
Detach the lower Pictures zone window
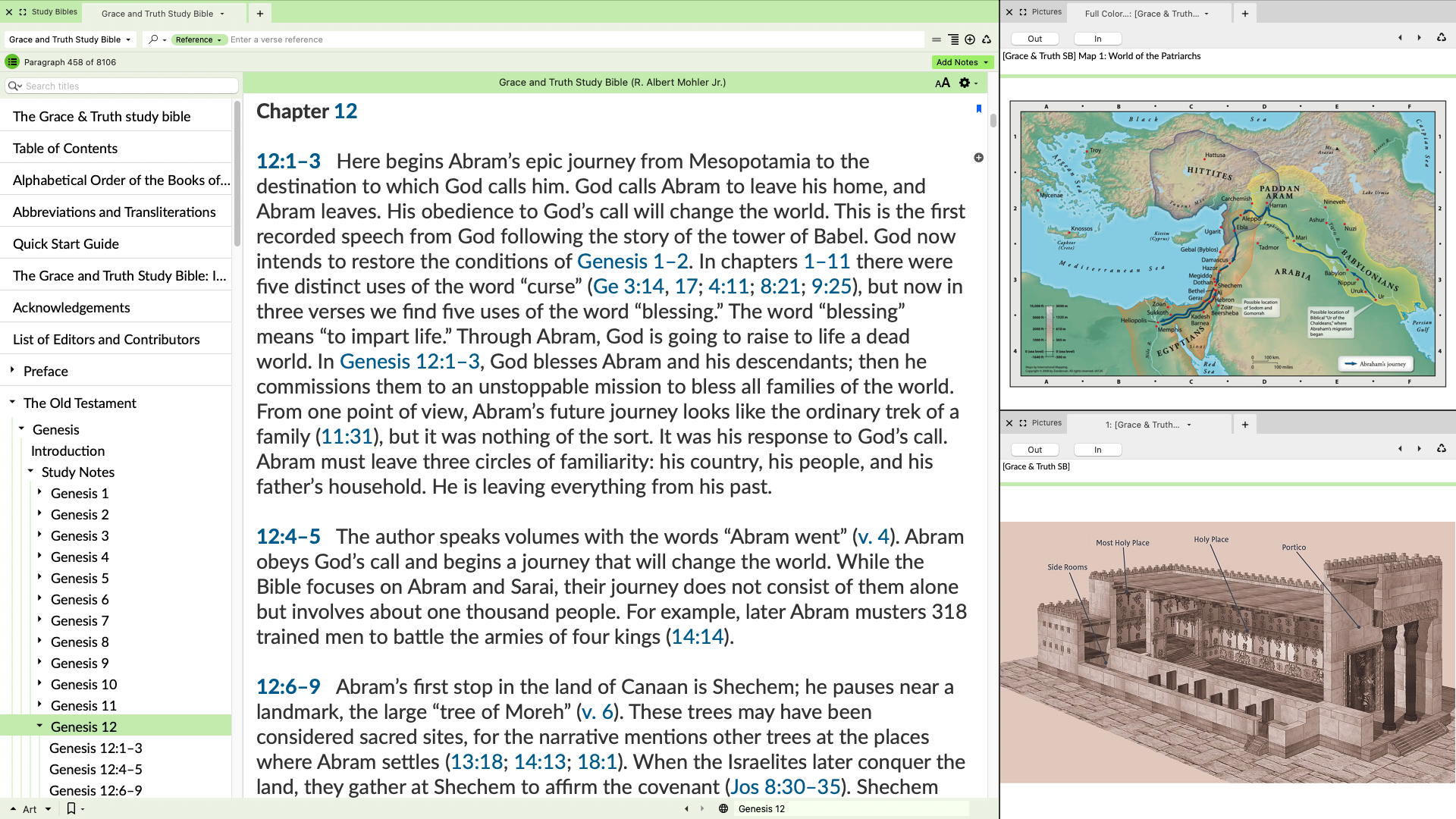pyautogui.click(x=1023, y=423)
